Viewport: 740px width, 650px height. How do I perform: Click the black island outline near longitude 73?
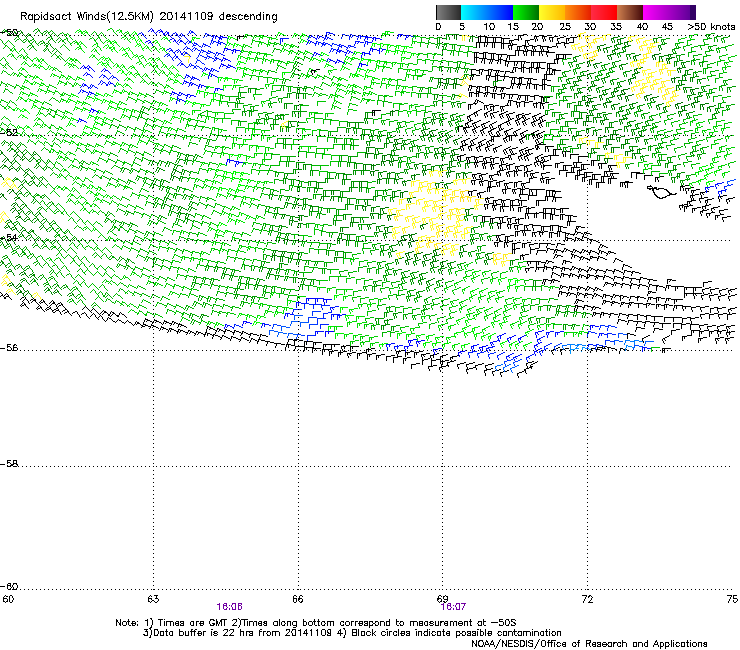661,192
